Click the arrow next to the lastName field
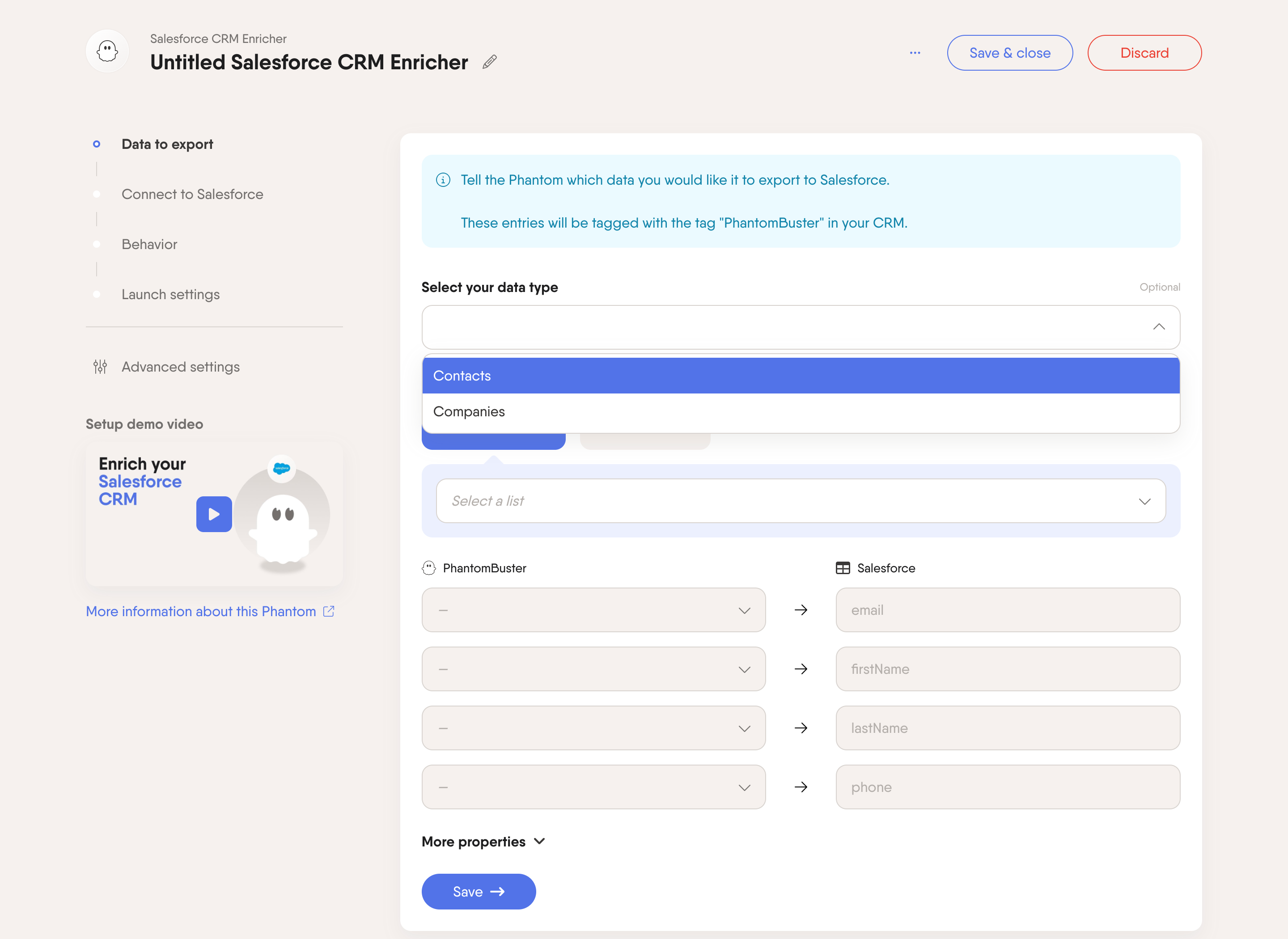1288x939 pixels. coord(801,728)
